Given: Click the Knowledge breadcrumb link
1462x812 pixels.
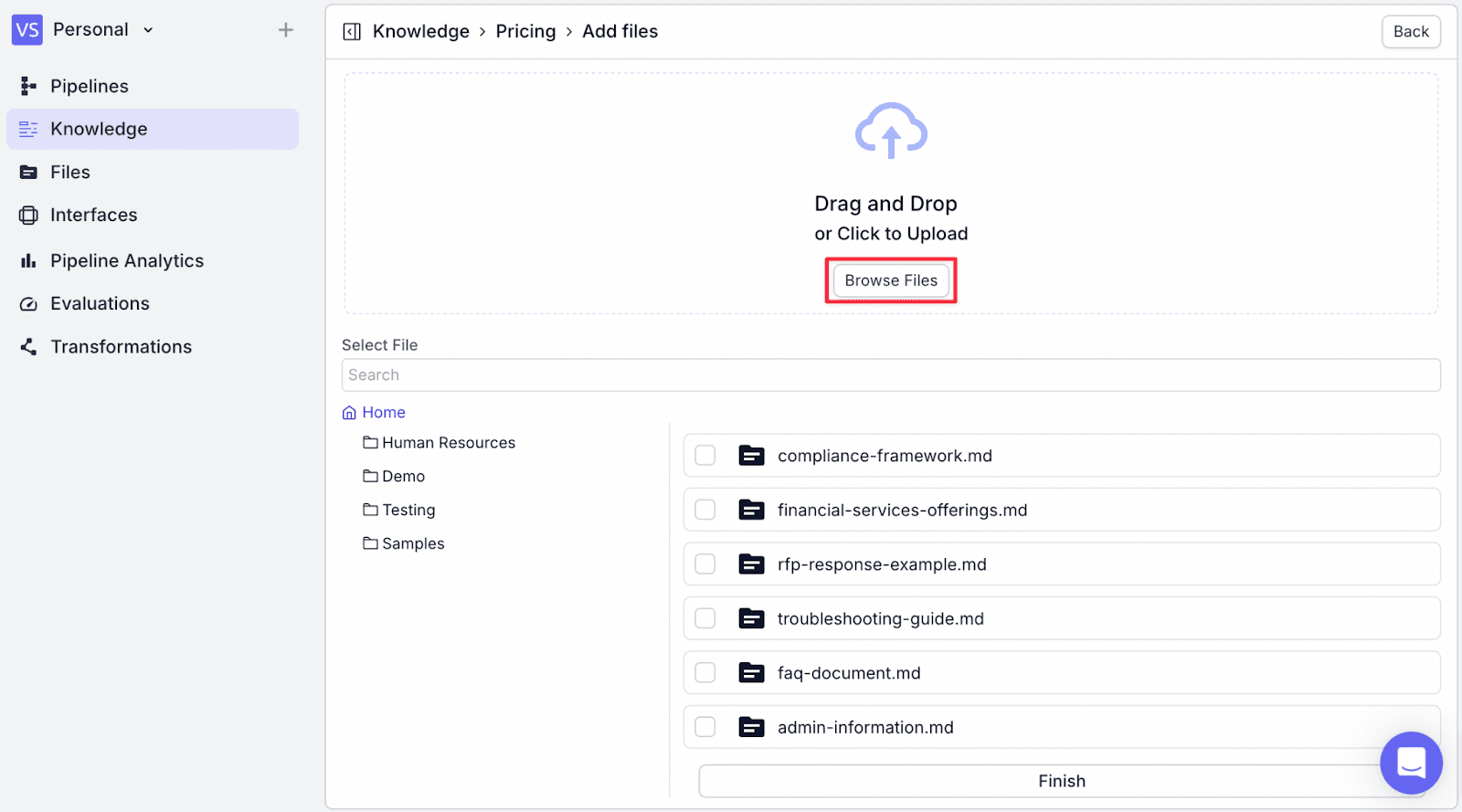Looking at the screenshot, I should click(x=421, y=32).
